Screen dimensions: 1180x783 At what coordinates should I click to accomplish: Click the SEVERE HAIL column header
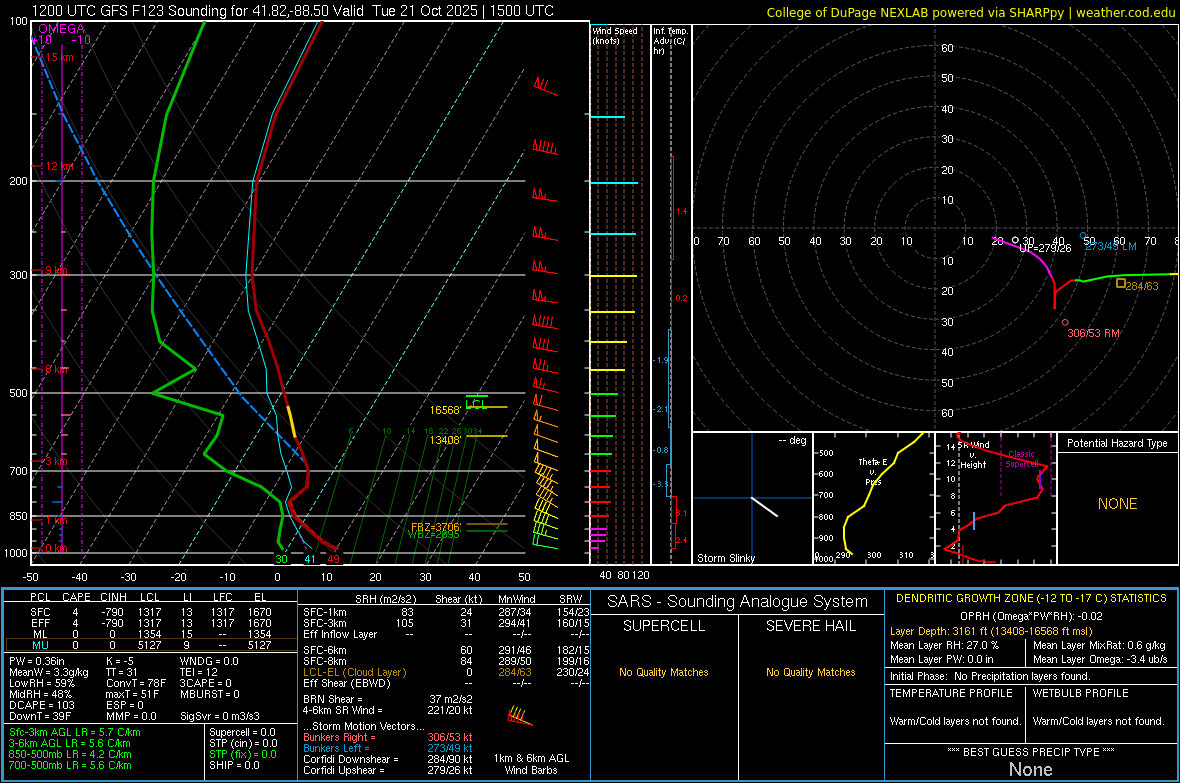[x=810, y=626]
